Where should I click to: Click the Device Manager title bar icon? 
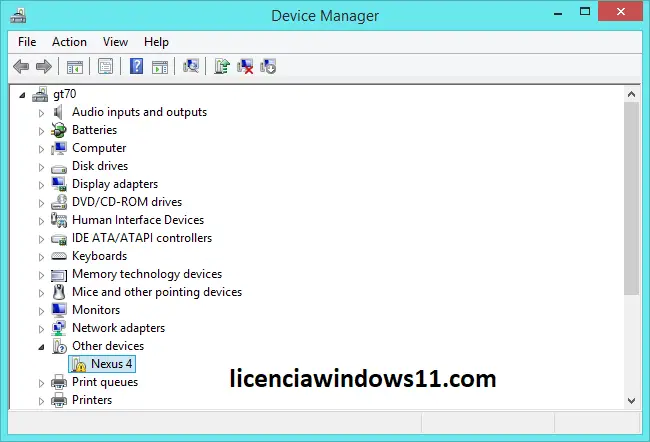(18, 16)
